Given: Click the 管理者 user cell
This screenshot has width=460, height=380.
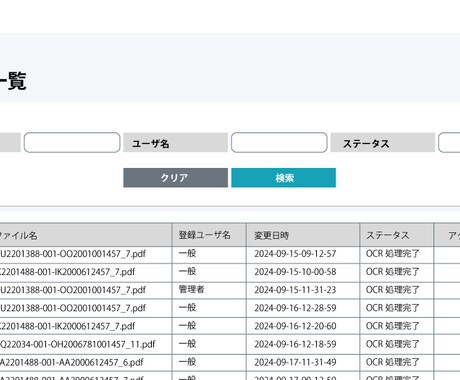Looking at the screenshot, I should pyautogui.click(x=191, y=289).
